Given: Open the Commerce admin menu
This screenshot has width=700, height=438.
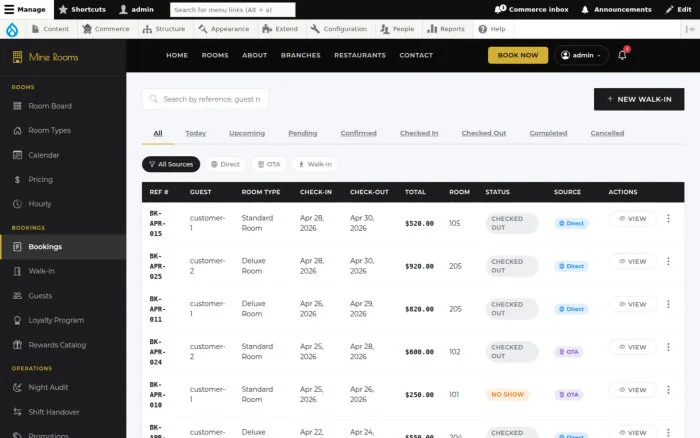Looking at the screenshot, I should coord(106,29).
